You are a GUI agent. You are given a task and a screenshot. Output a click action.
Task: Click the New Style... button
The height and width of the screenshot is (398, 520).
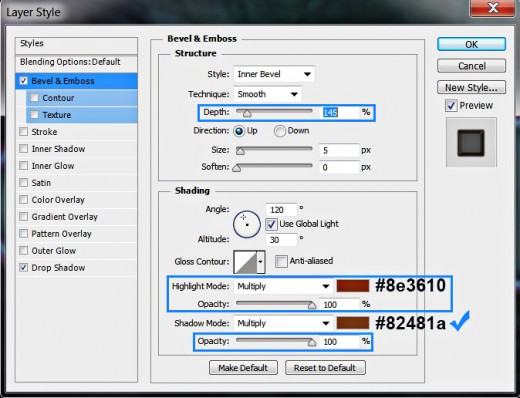(471, 88)
